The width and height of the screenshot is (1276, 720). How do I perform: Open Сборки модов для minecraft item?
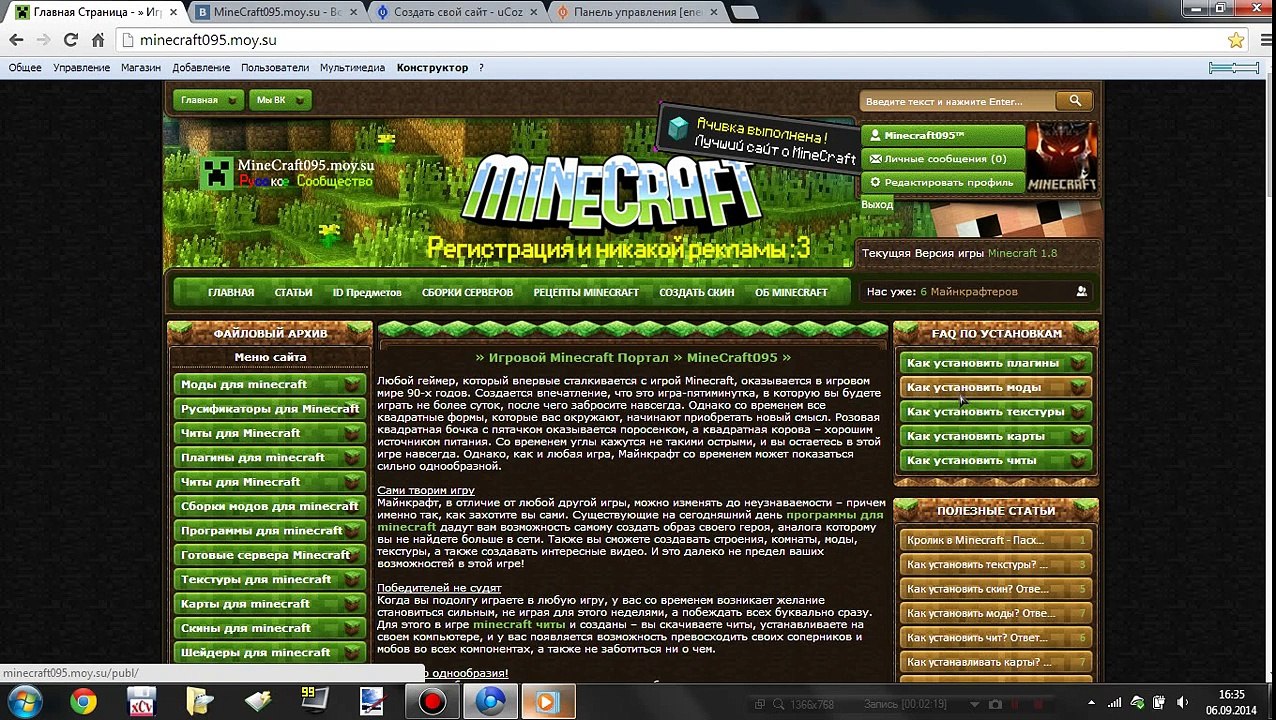pyautogui.click(x=270, y=506)
